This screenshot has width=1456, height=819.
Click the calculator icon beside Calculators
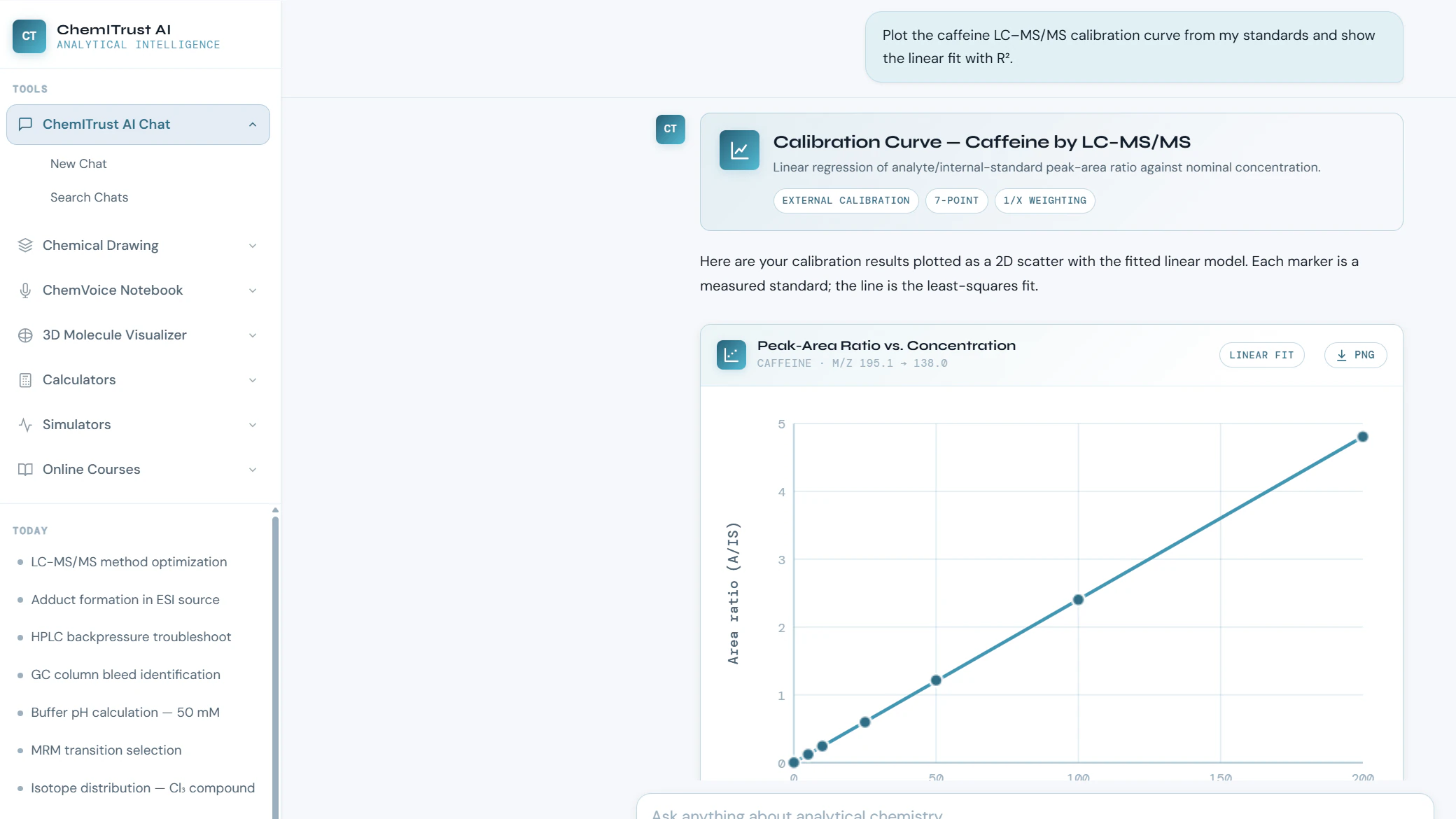coord(25,379)
